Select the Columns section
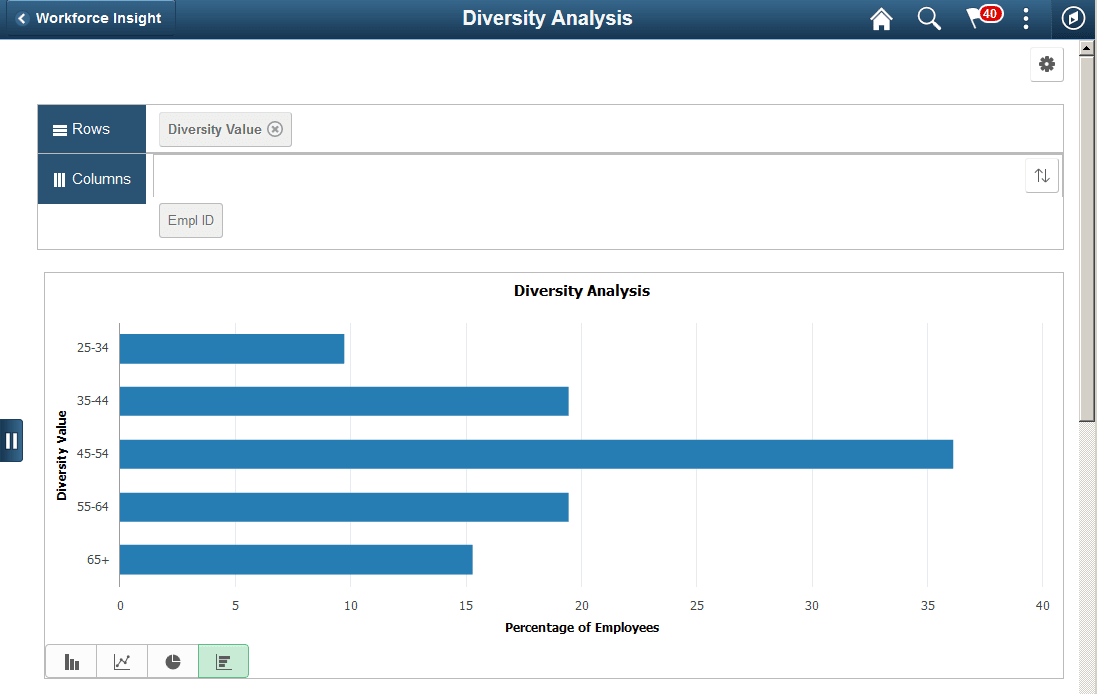The image size is (1097, 694). click(x=91, y=178)
